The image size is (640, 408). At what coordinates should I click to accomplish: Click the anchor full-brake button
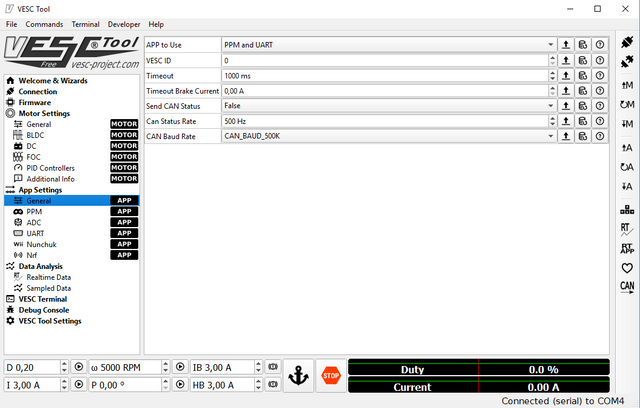[x=298, y=376]
